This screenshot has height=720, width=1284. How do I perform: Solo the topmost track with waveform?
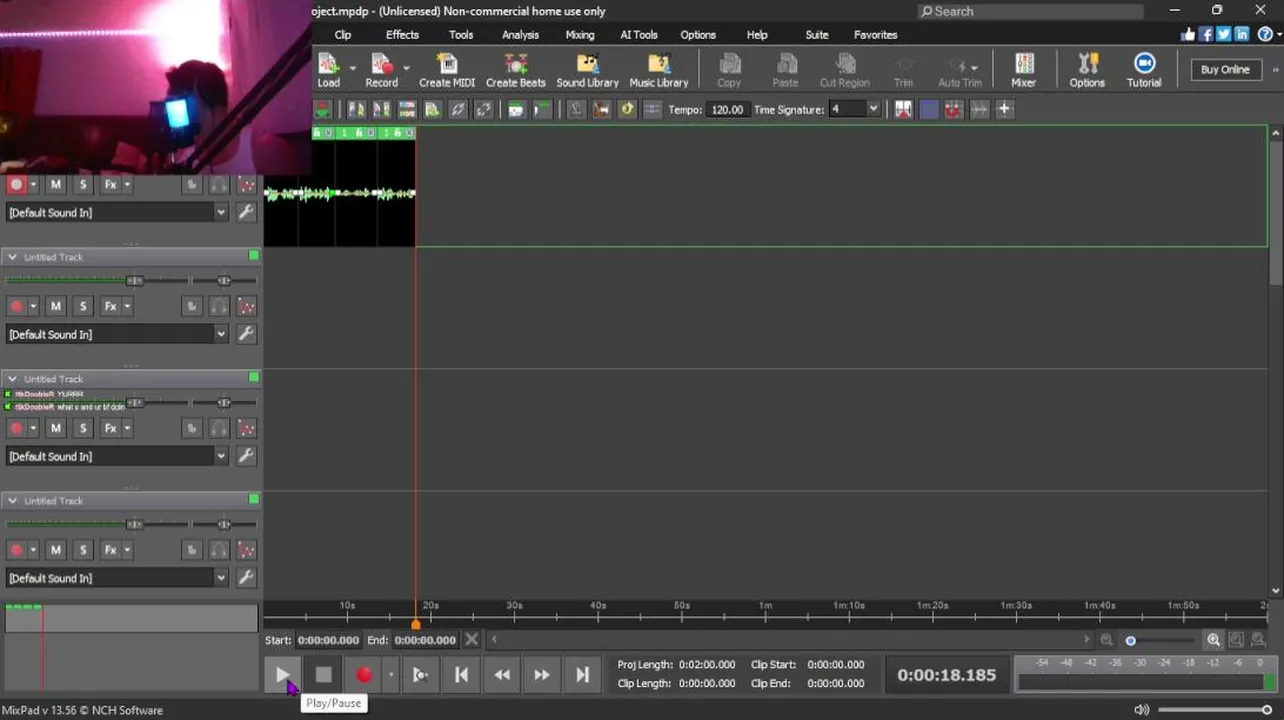[x=83, y=184]
